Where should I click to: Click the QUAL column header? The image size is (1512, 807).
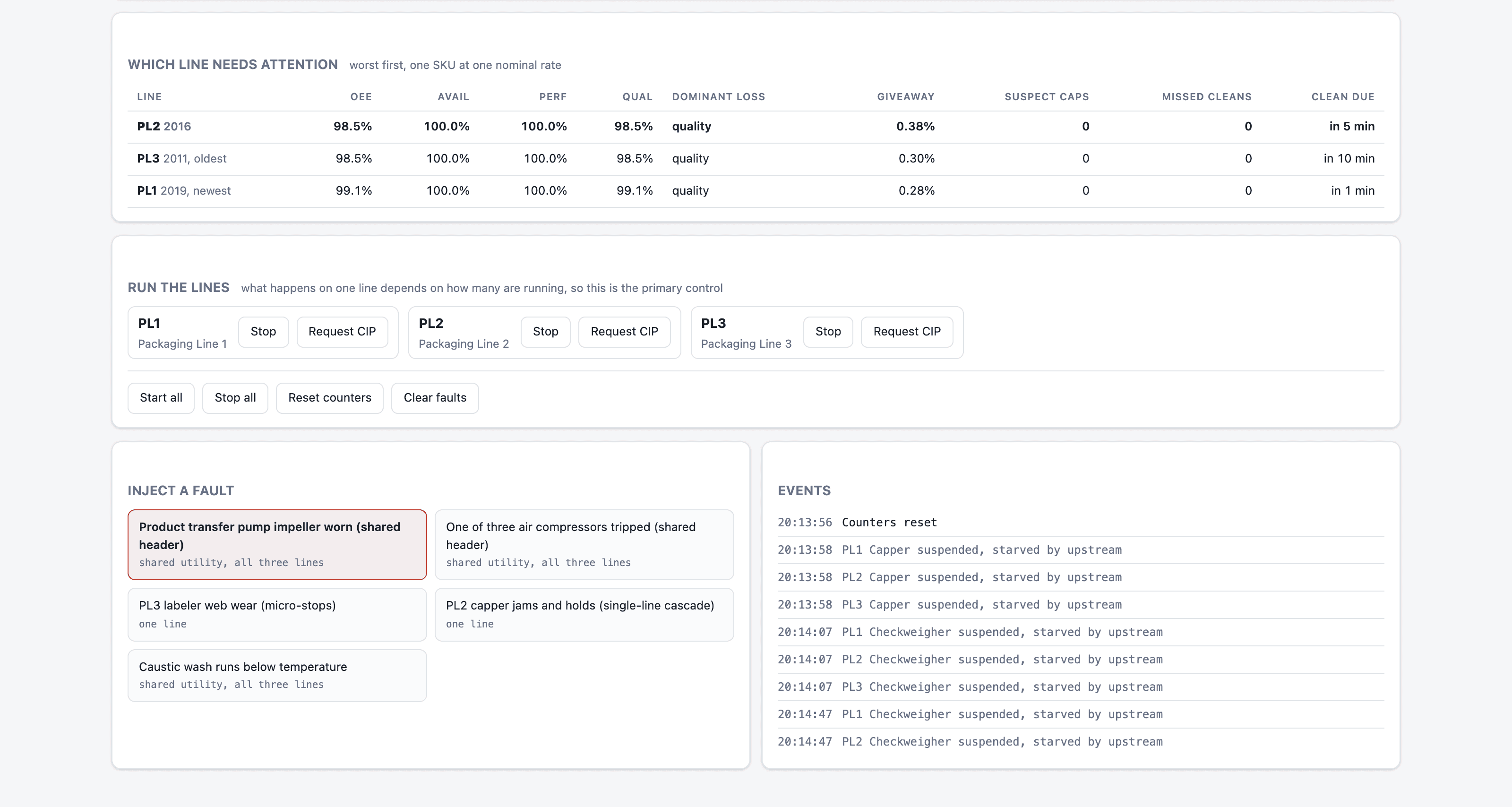(x=637, y=97)
